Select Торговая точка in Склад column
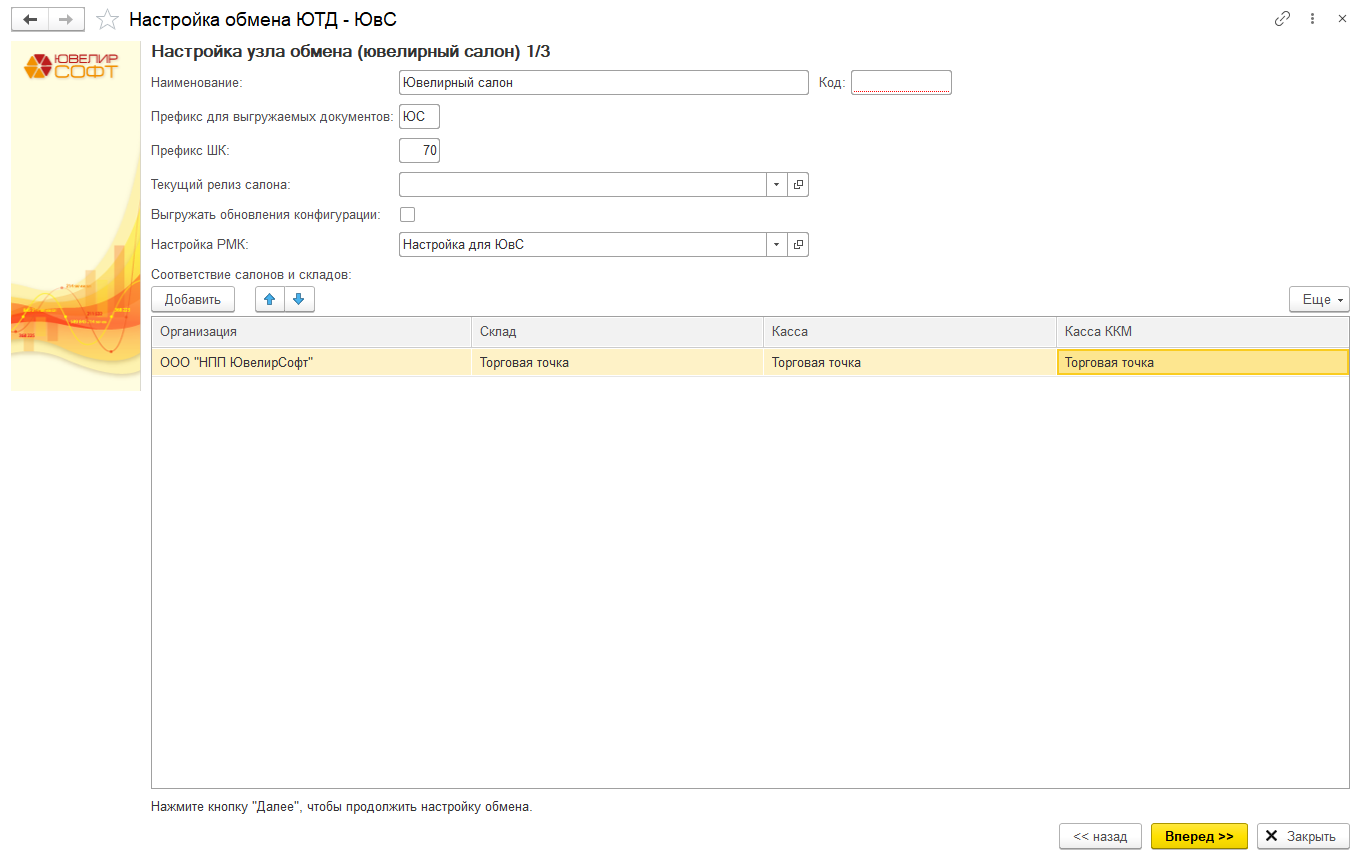 pyautogui.click(x=617, y=362)
